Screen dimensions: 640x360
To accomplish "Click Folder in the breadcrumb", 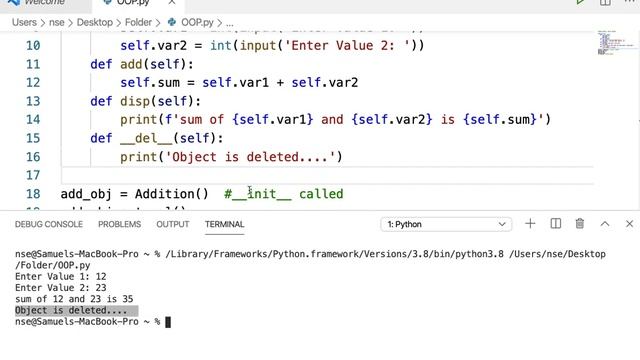I will coord(138,22).
